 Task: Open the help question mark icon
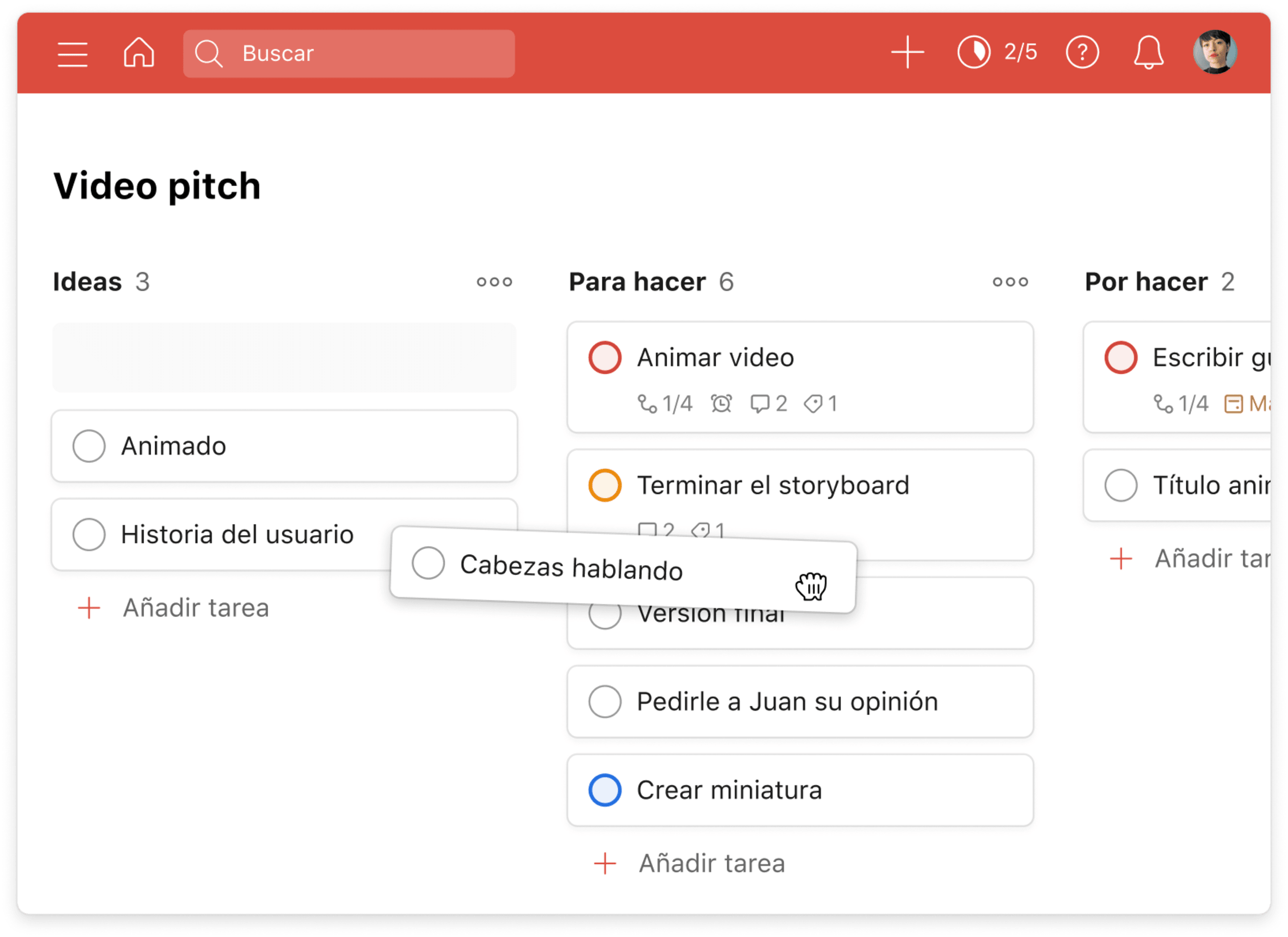[1082, 53]
